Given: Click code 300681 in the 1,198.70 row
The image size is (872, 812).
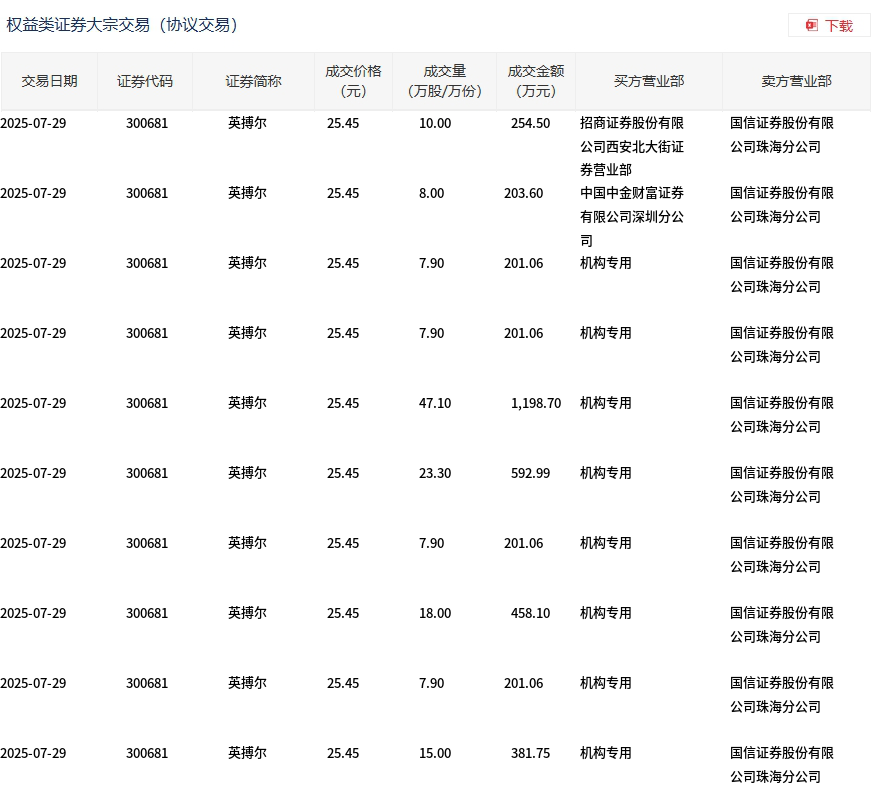Looking at the screenshot, I should (147, 403).
